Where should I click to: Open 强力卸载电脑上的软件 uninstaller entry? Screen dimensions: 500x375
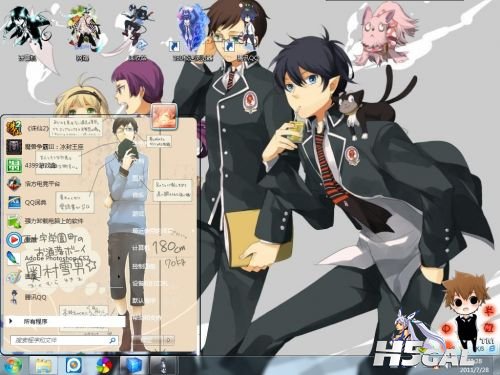coord(45,221)
